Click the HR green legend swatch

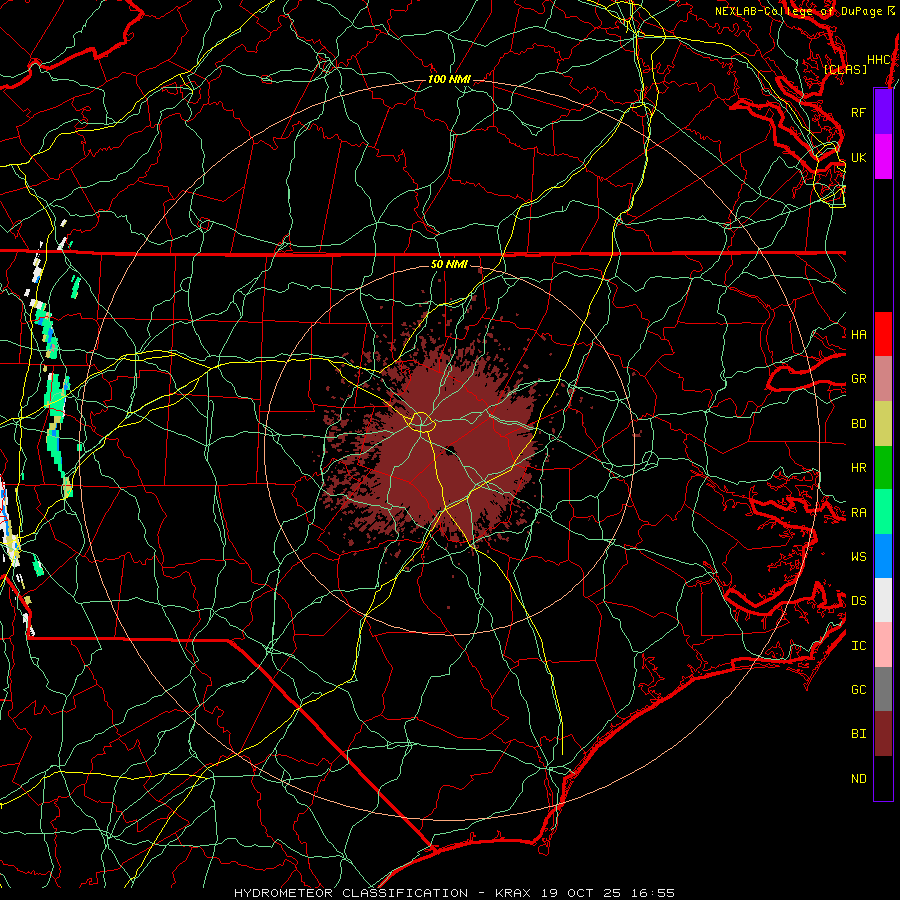883,468
